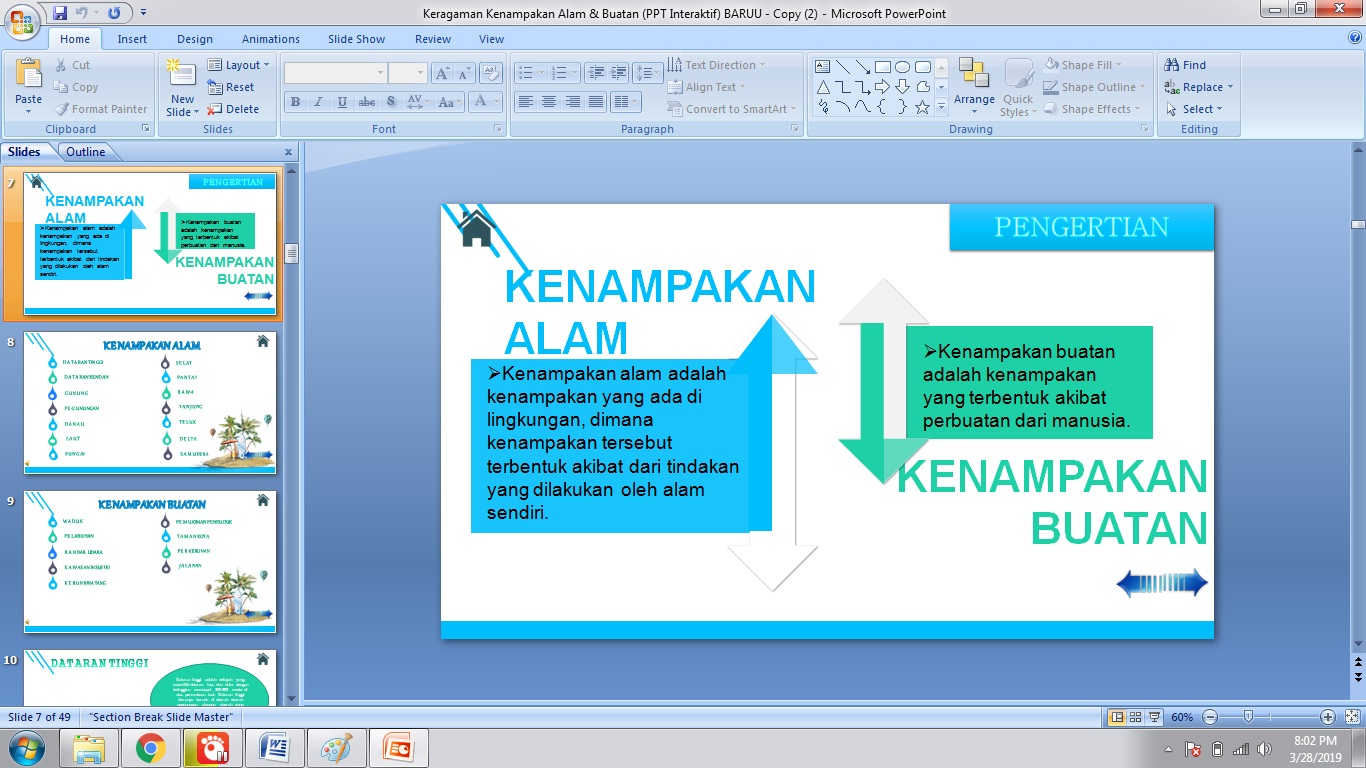Image resolution: width=1366 pixels, height=768 pixels.
Task: Open the Font Size dropdown
Action: click(421, 72)
